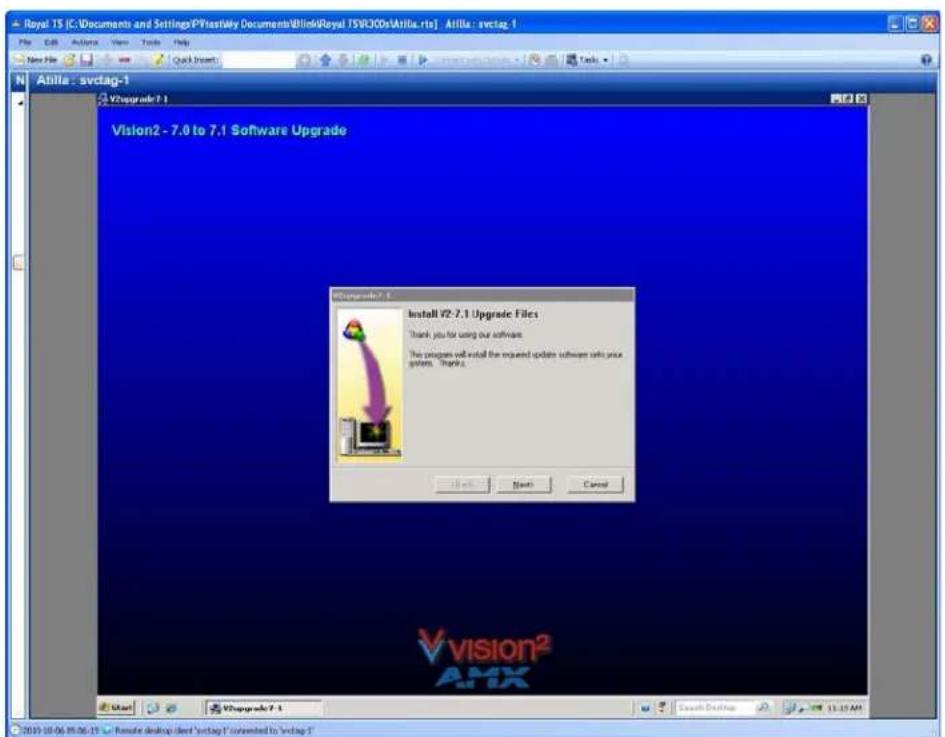Open the Tools menu
Viewport: 945px width, 737px height.
pos(151,43)
